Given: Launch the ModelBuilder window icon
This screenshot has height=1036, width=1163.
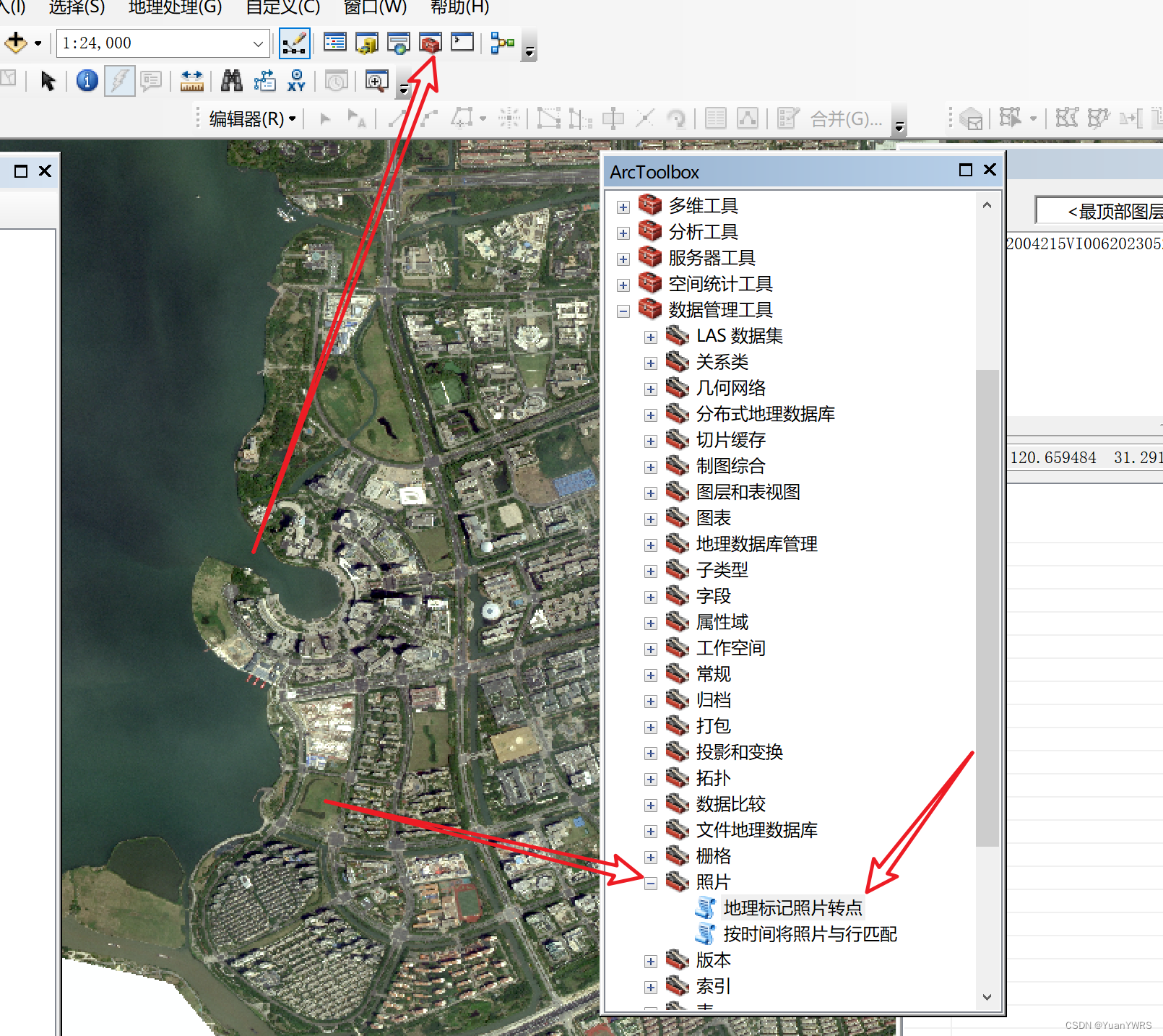Looking at the screenshot, I should 503,43.
